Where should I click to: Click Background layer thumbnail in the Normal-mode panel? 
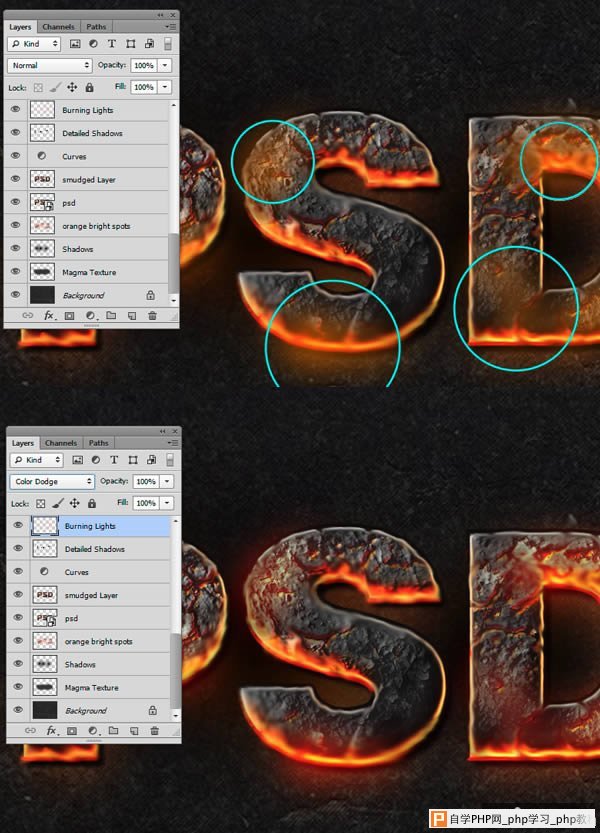(43, 295)
